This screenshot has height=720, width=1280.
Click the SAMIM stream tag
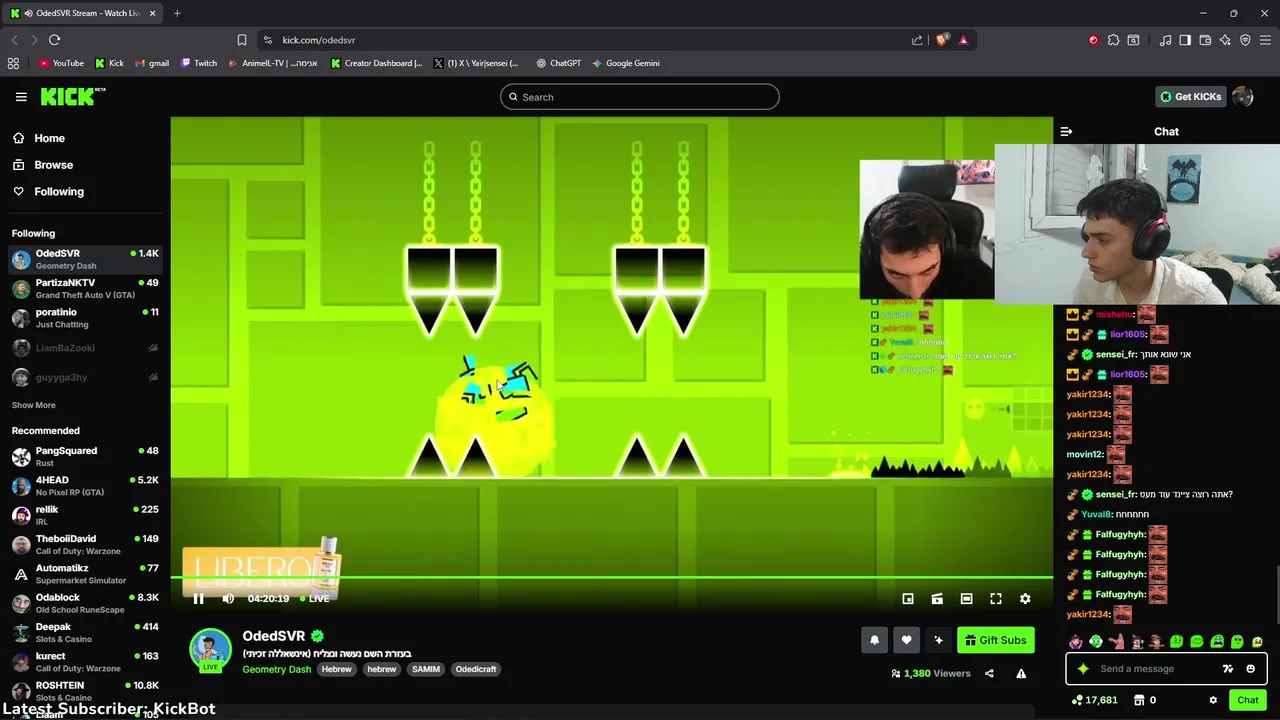(x=426, y=669)
